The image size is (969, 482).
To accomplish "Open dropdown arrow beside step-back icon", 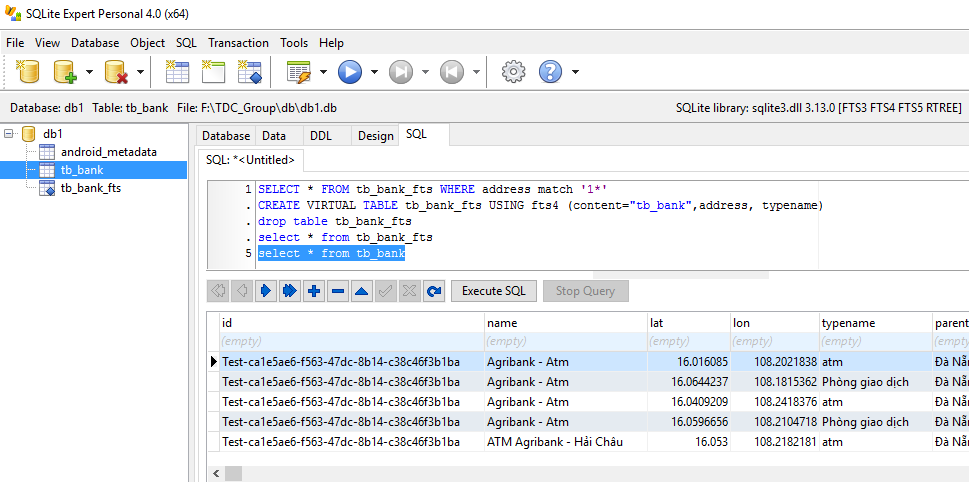I will tap(476, 72).
